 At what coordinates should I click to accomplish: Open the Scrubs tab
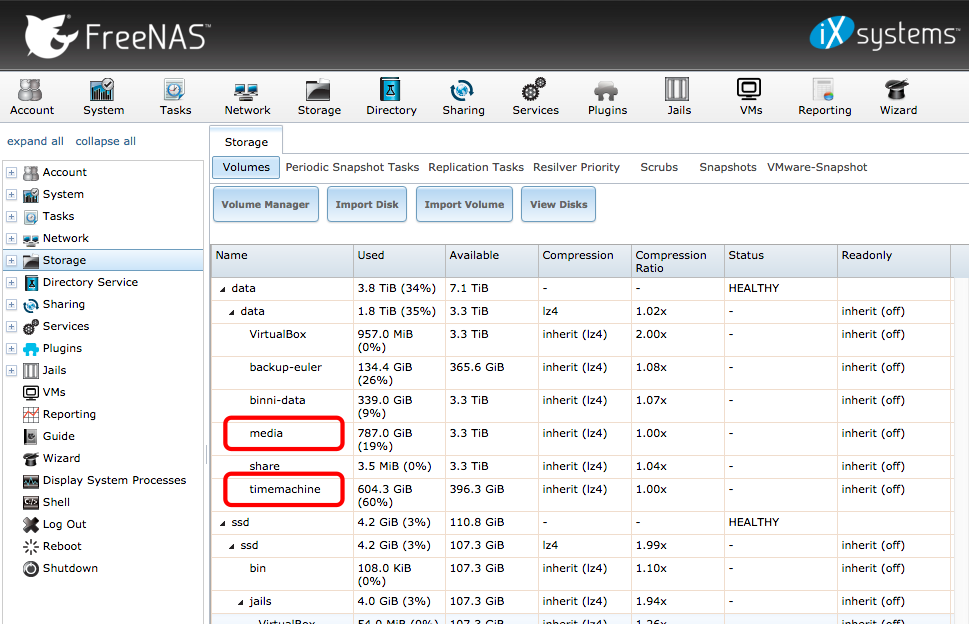click(659, 167)
